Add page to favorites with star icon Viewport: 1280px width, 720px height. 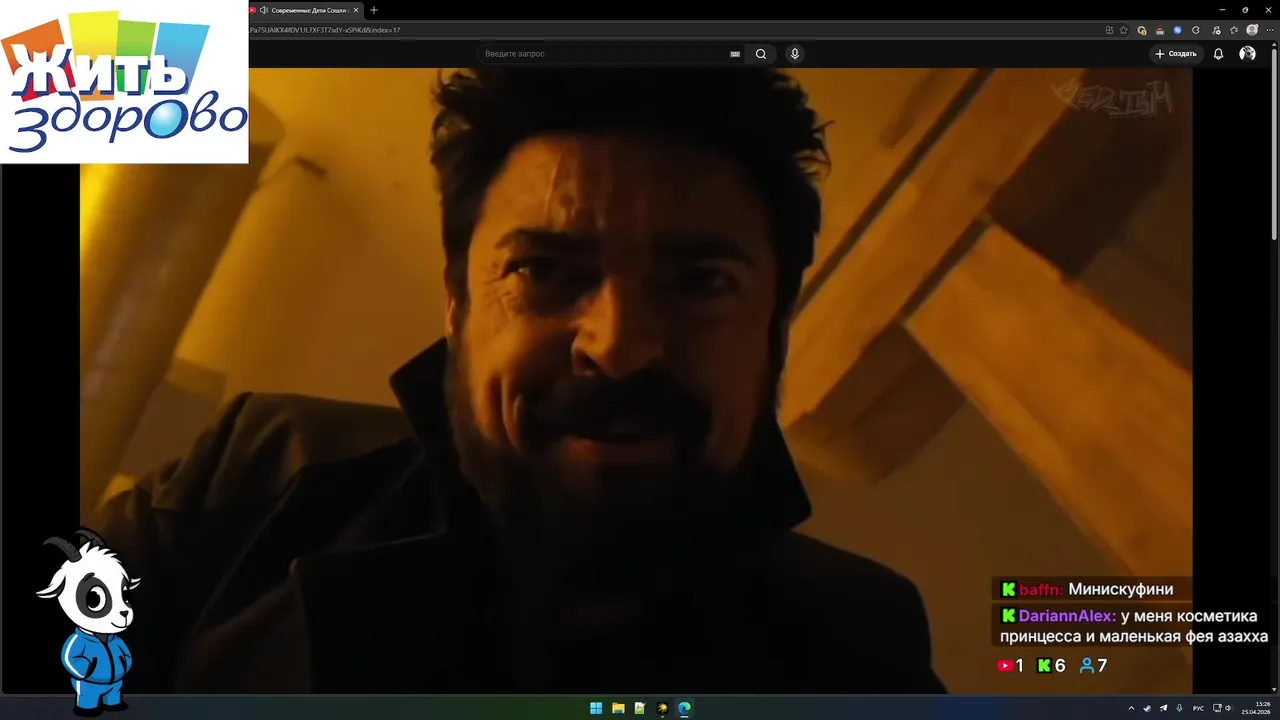tap(1124, 30)
